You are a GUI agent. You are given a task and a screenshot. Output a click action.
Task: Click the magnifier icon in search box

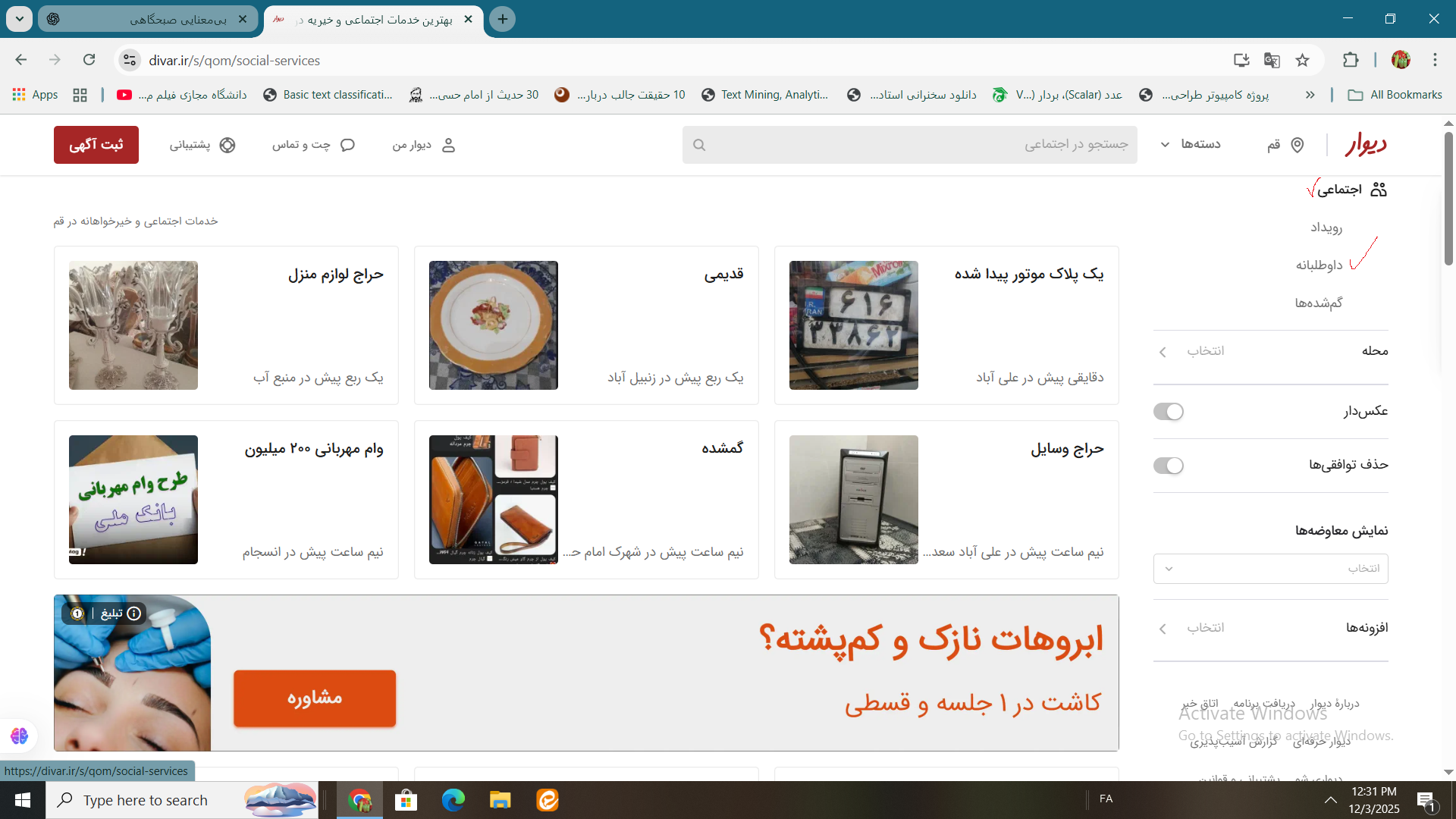(x=699, y=145)
